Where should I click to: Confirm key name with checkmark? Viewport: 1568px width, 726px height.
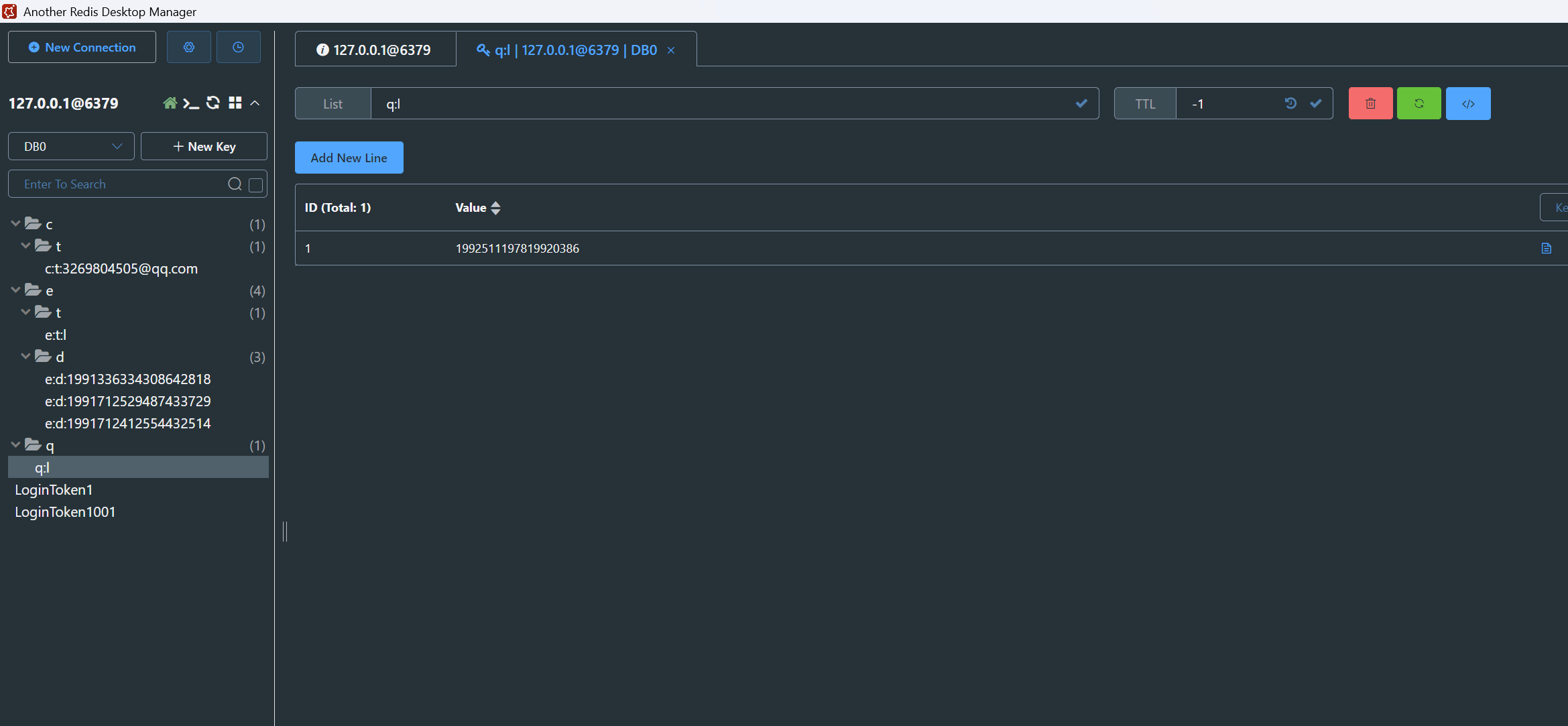(1081, 103)
